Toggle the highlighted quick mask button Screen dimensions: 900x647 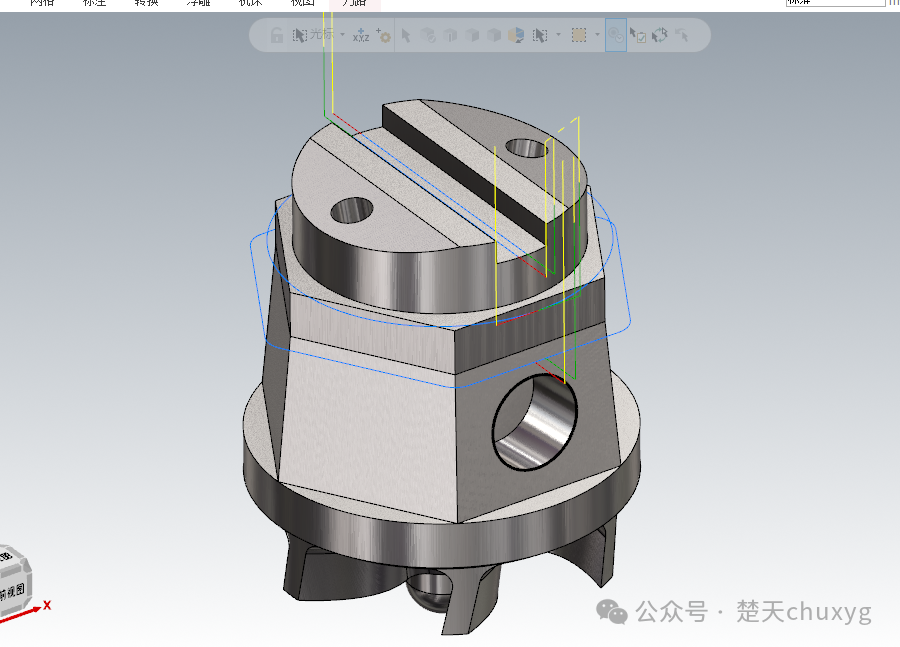pyautogui.click(x=616, y=36)
